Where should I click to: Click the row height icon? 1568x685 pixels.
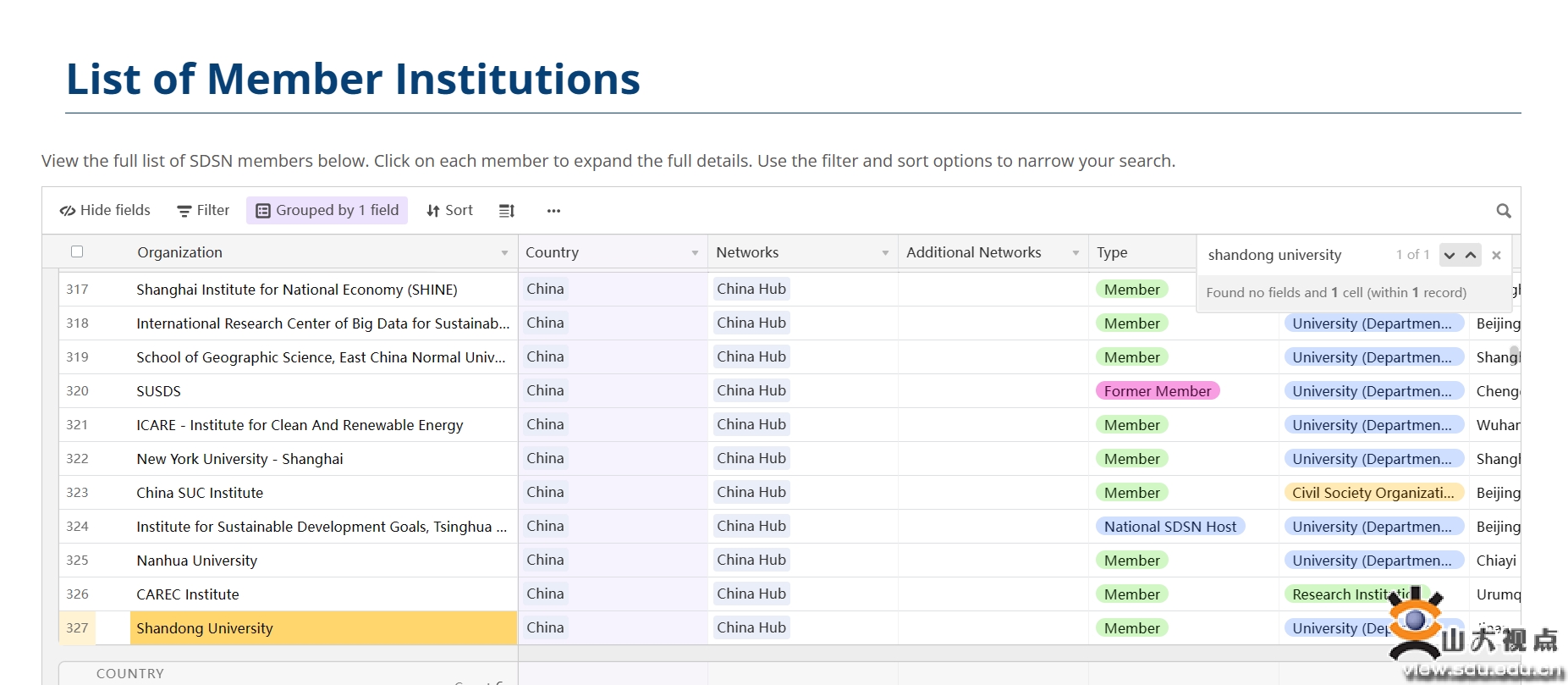[x=506, y=211]
